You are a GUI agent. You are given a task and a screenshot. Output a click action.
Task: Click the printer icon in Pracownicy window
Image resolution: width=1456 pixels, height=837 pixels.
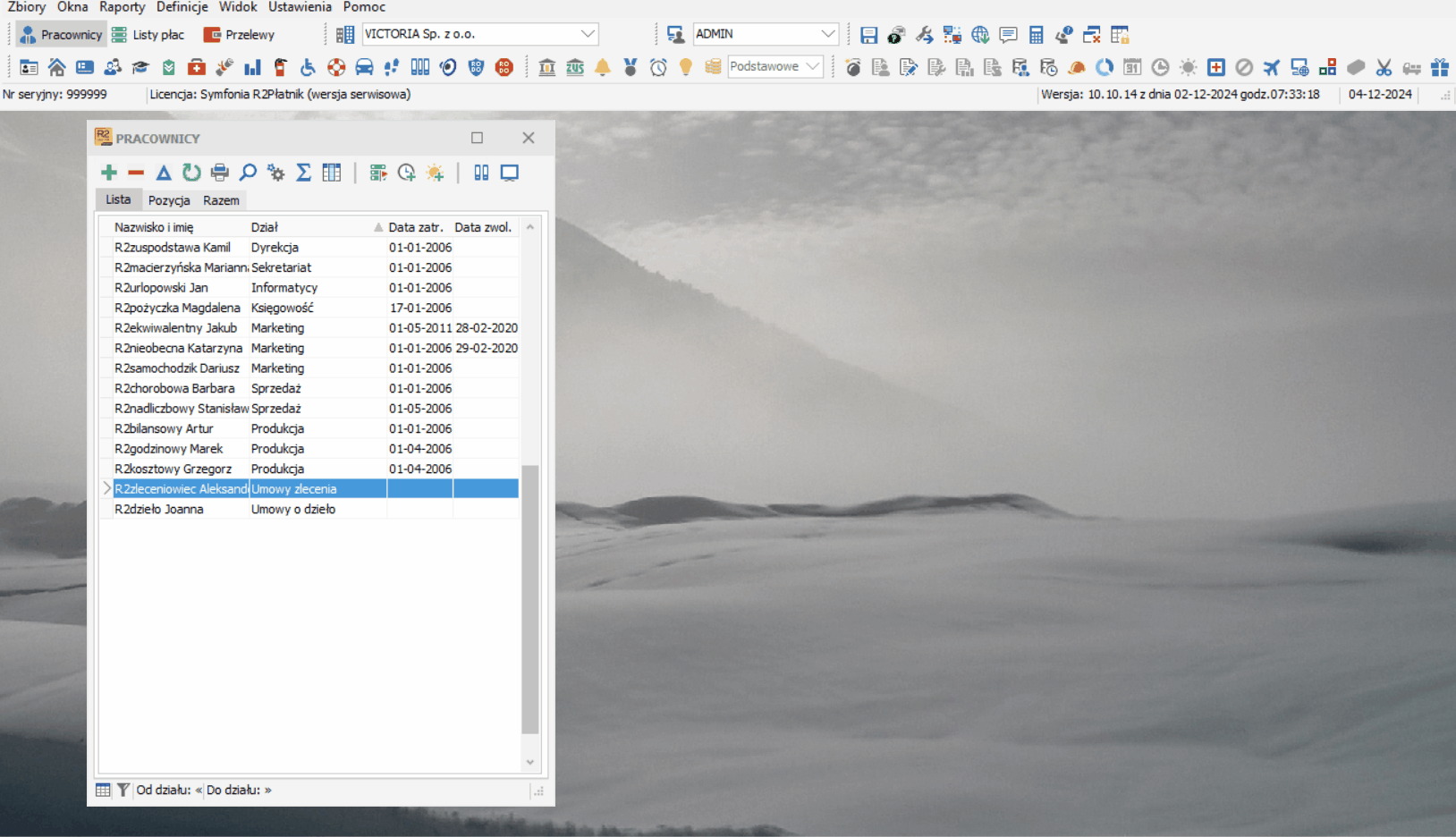click(x=220, y=173)
